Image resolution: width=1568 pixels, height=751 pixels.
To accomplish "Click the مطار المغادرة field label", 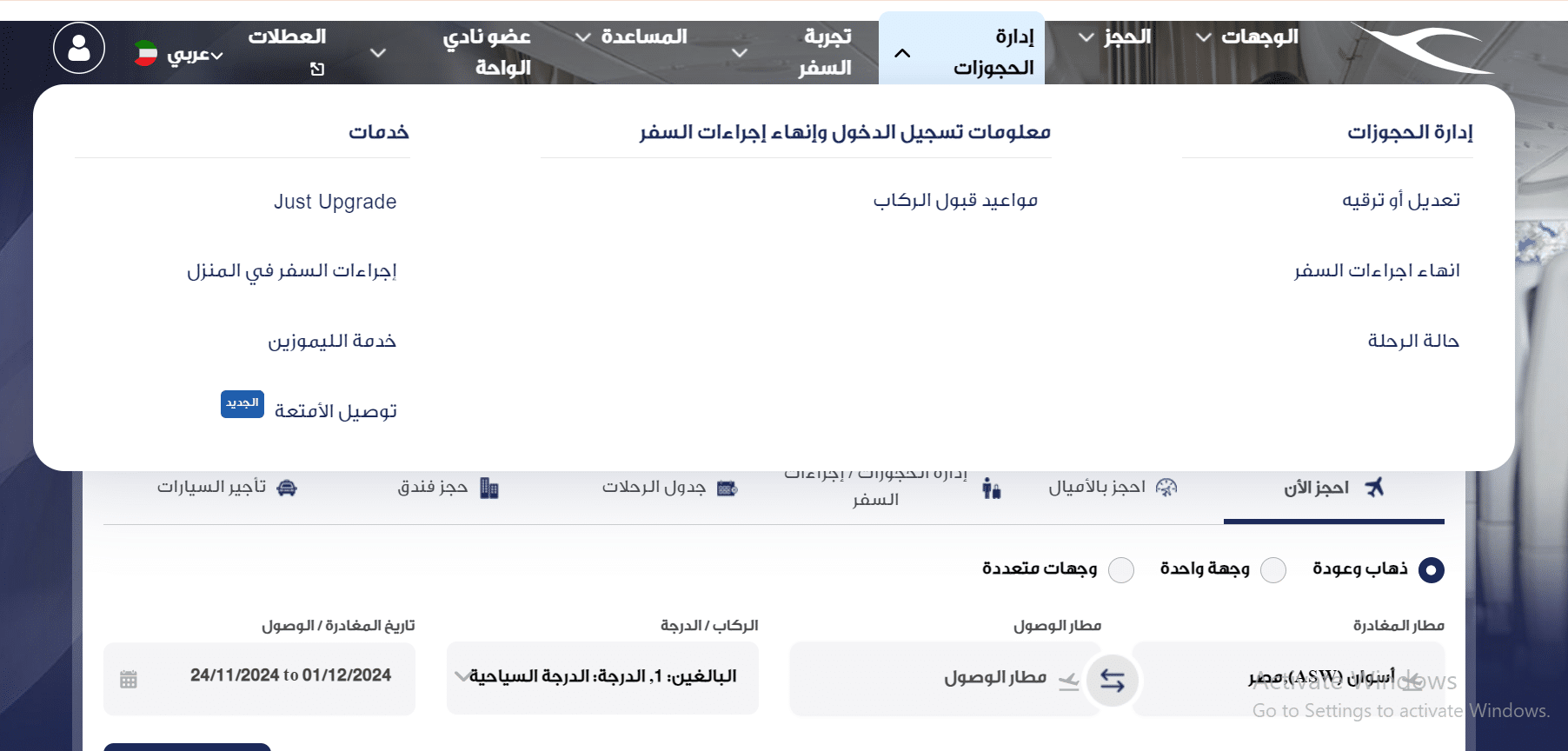I will point(1399,626).
